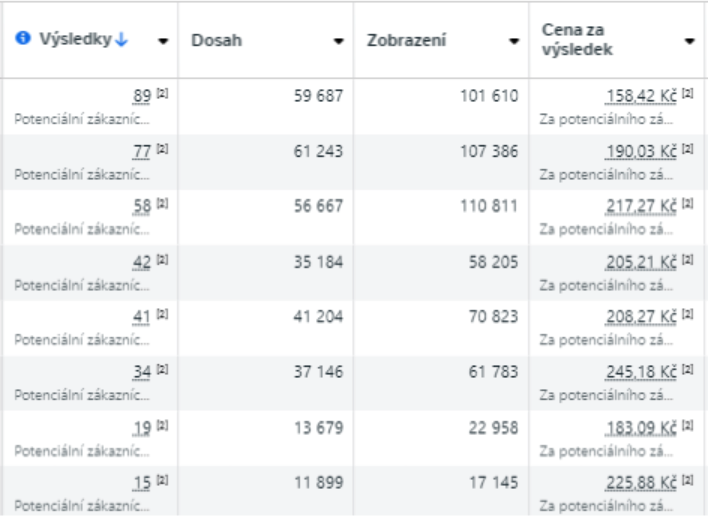
Task: Sort by the Zobrazení column header
Action: 406,40
